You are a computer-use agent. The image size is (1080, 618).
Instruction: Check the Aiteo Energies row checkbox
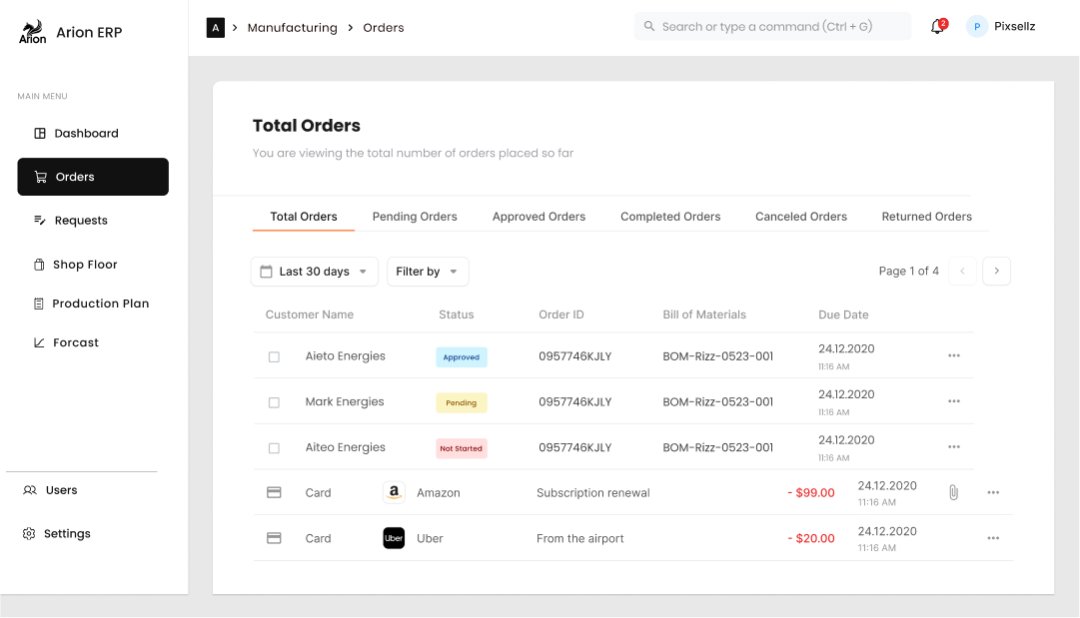[x=274, y=448]
